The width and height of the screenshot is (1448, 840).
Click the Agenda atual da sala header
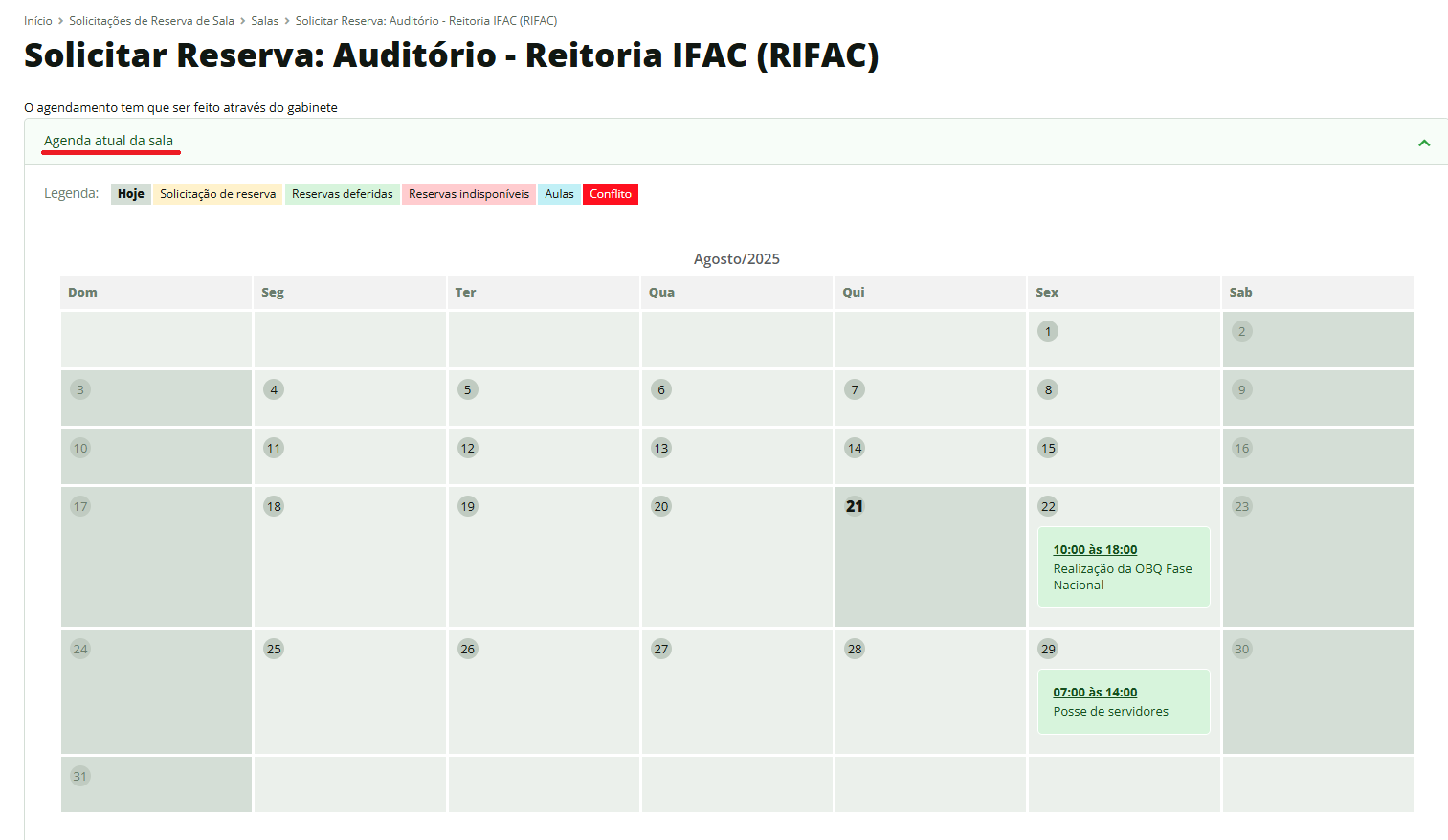(x=109, y=141)
